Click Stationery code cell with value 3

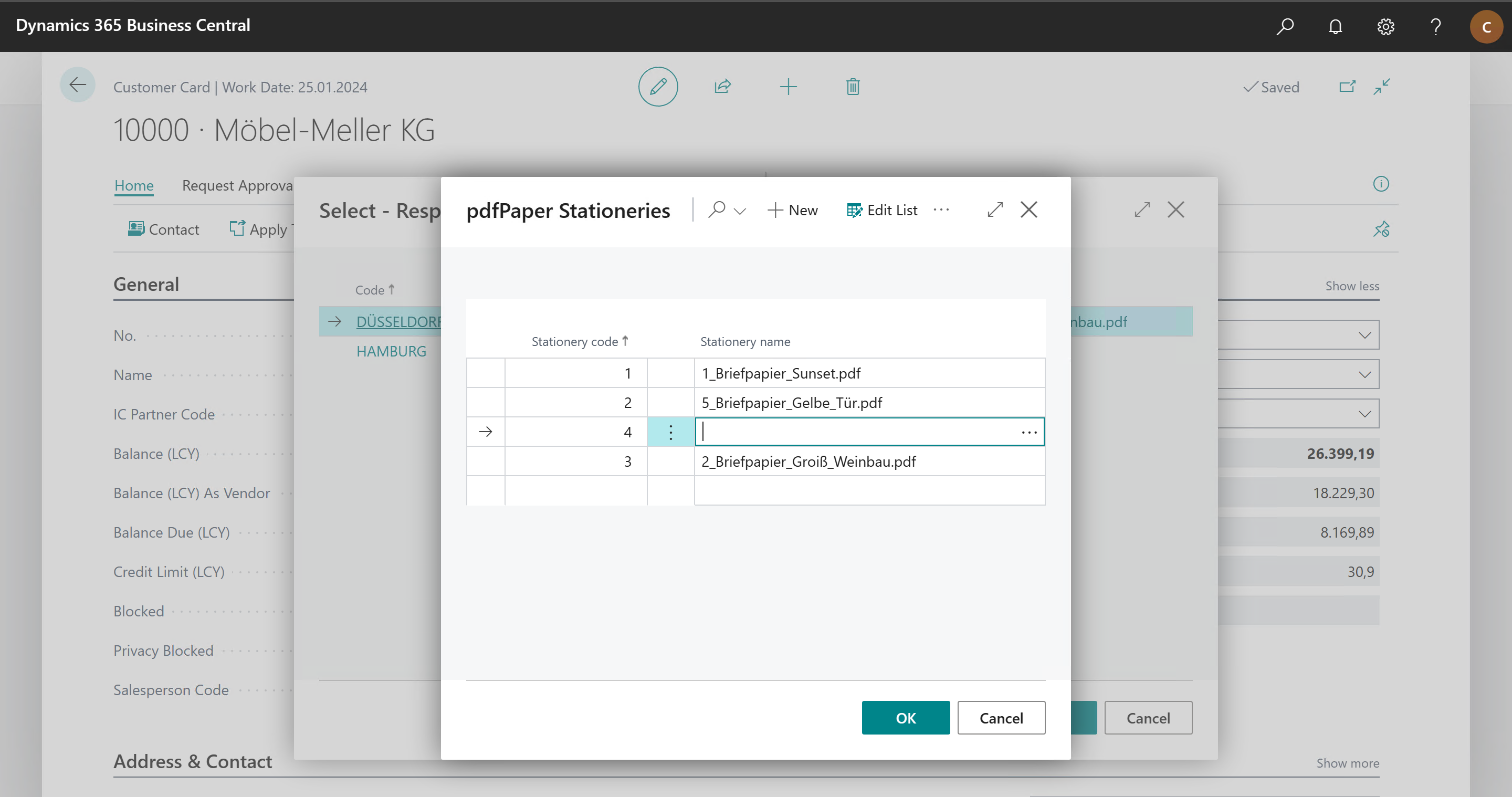point(576,462)
